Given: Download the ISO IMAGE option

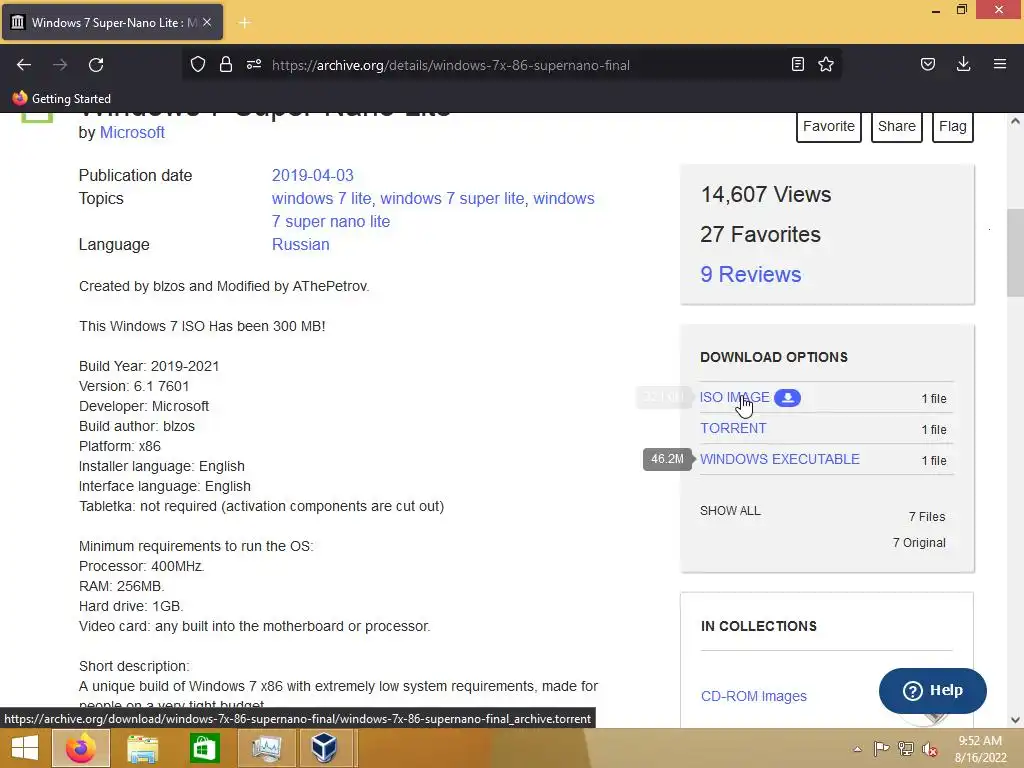Looking at the screenshot, I should click(735, 397).
